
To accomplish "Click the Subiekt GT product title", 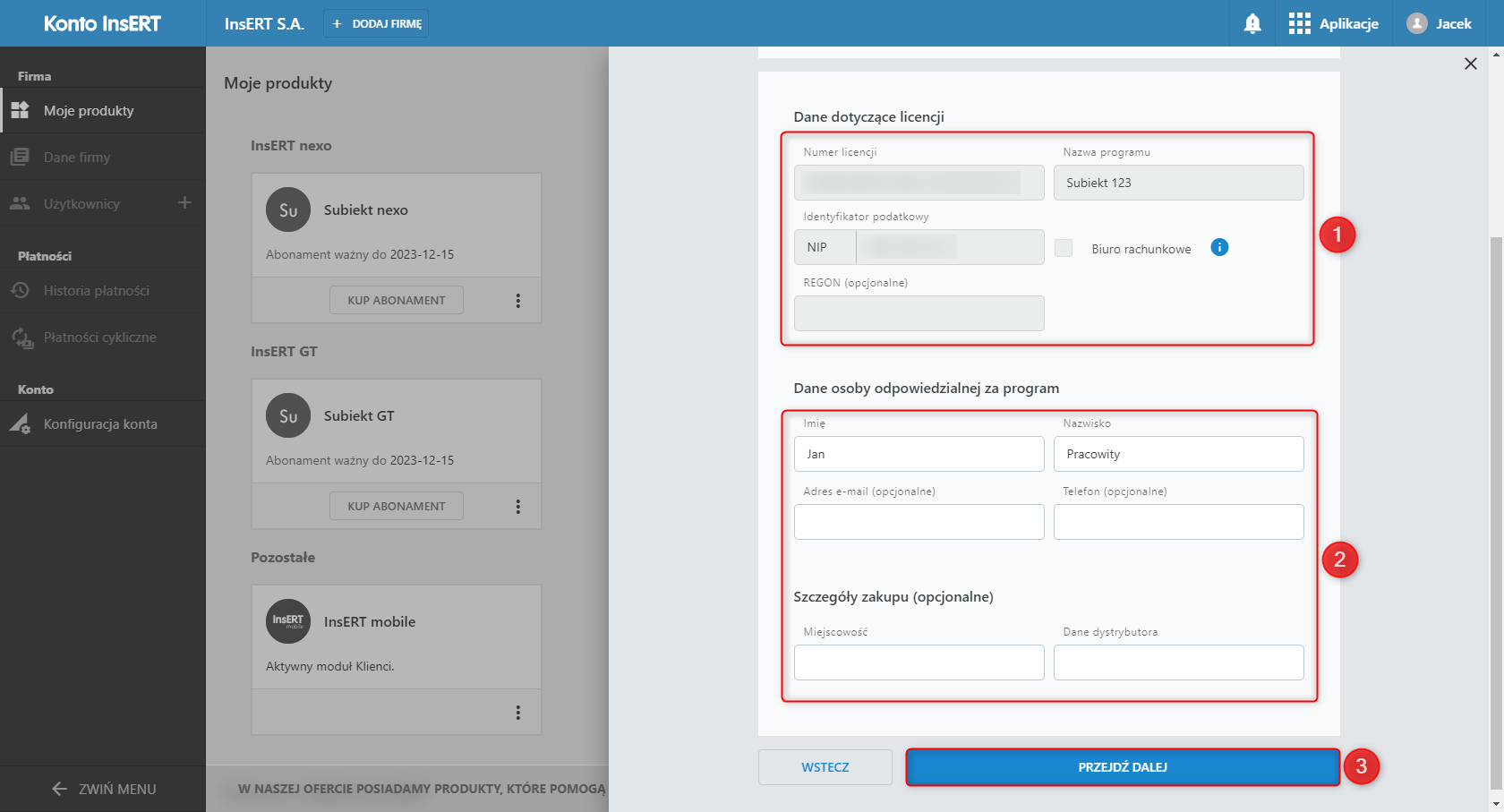I will [x=359, y=415].
